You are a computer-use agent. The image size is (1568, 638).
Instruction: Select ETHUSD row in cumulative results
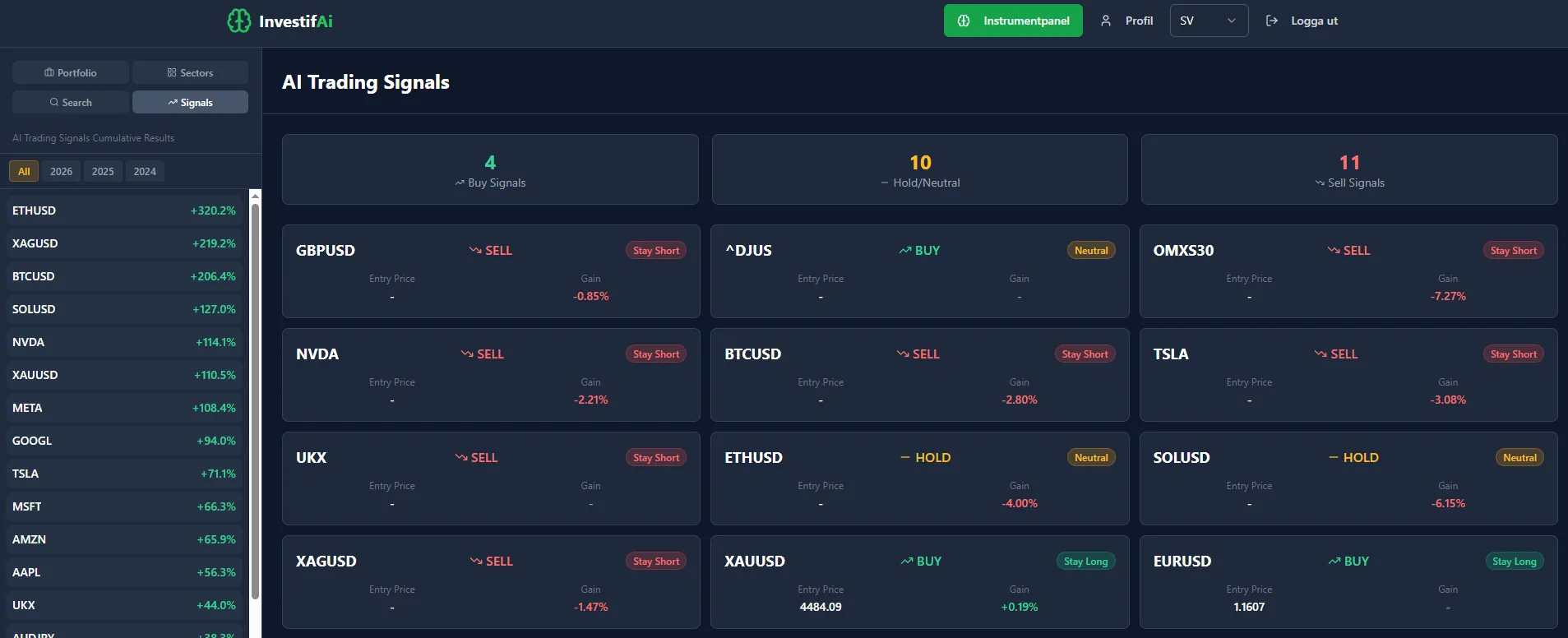click(x=124, y=210)
